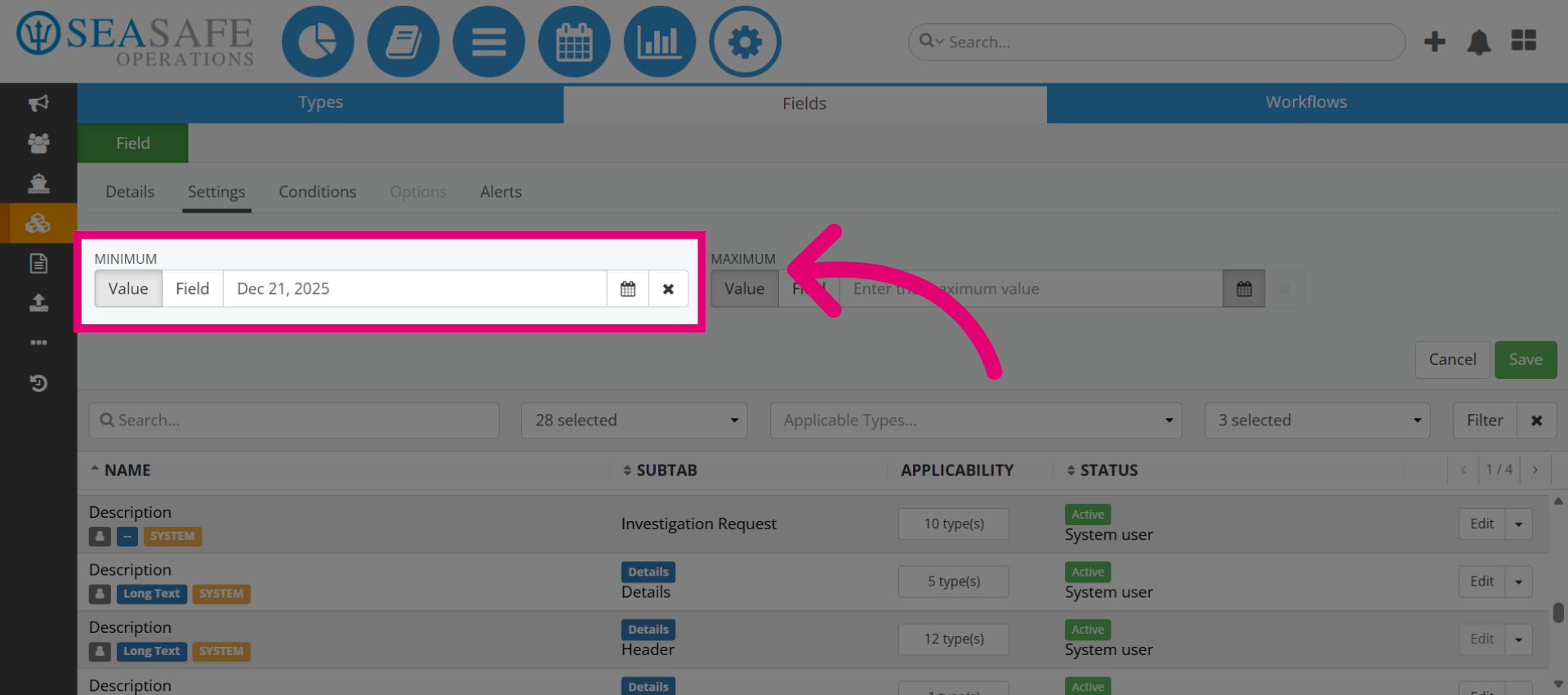Viewport: 1568px width, 695px height.
Task: Expand Edit menu for Investigation Request row
Action: pos(1518,524)
